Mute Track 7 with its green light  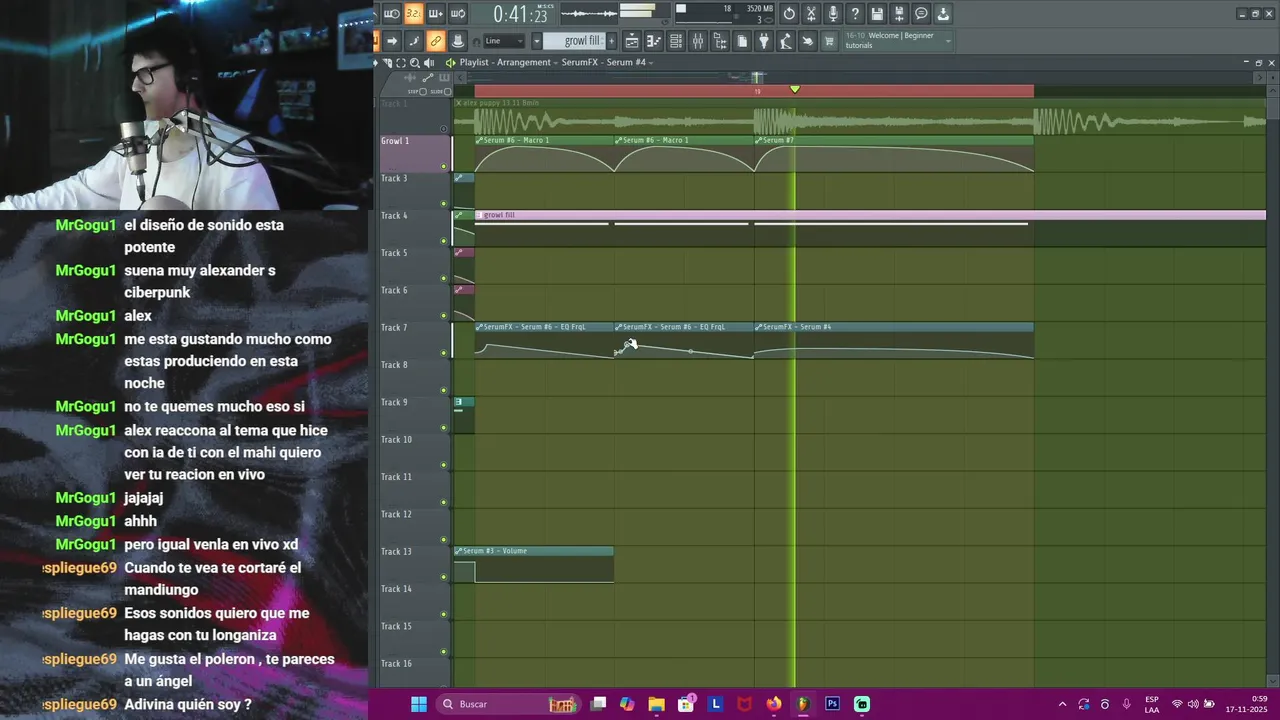pos(444,353)
